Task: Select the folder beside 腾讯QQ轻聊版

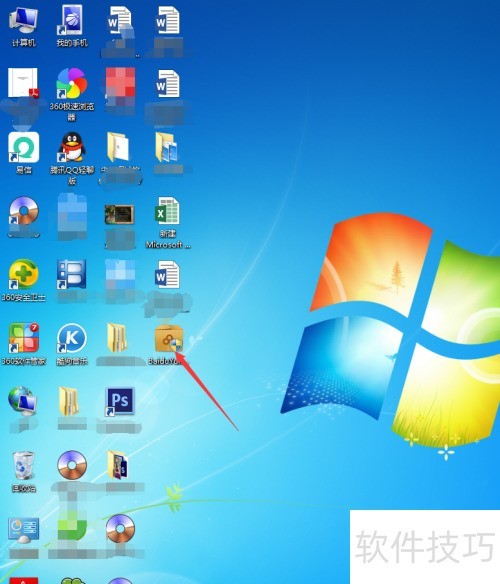Action: click(x=118, y=147)
